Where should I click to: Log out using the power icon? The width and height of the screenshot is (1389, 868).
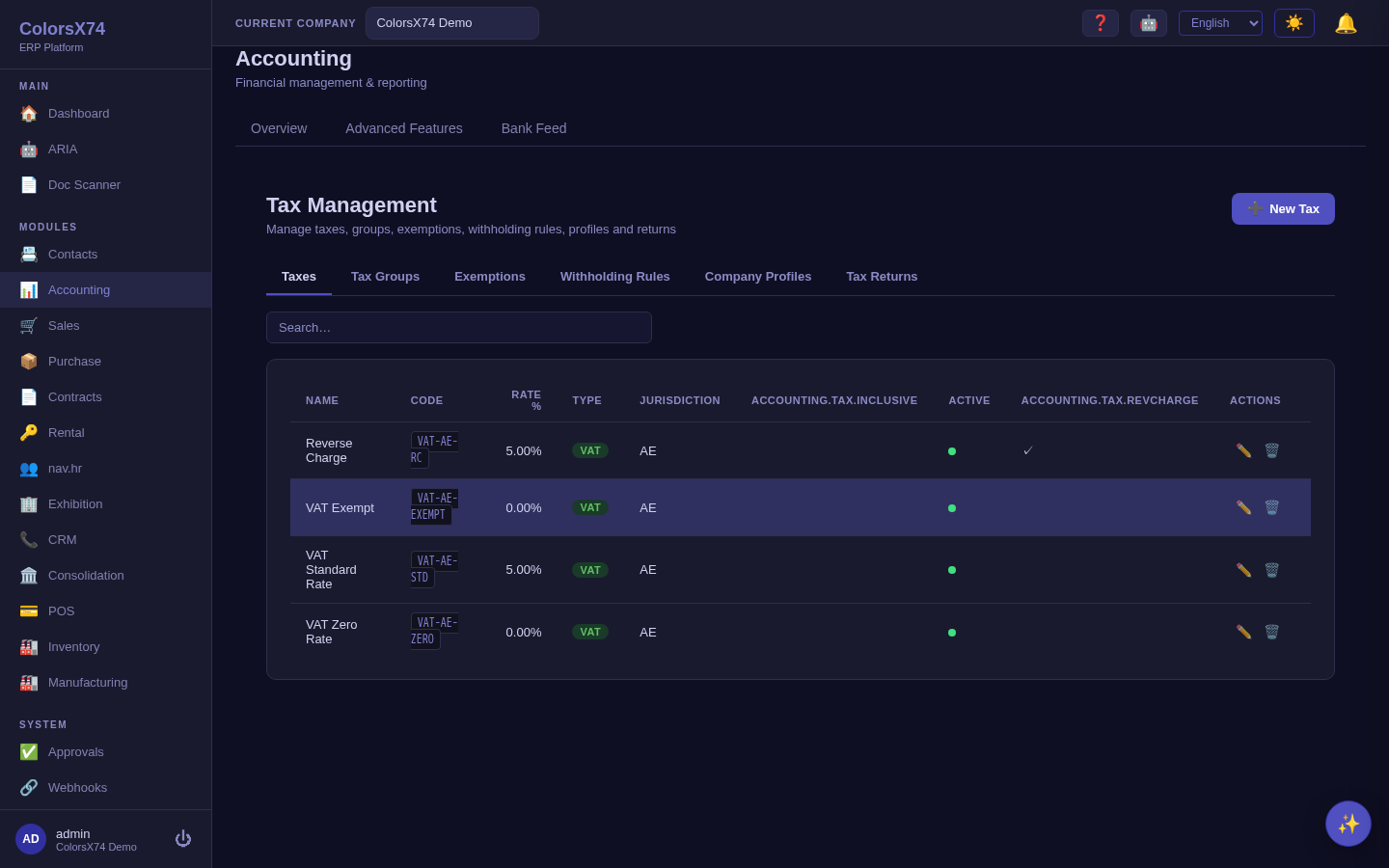tap(183, 839)
